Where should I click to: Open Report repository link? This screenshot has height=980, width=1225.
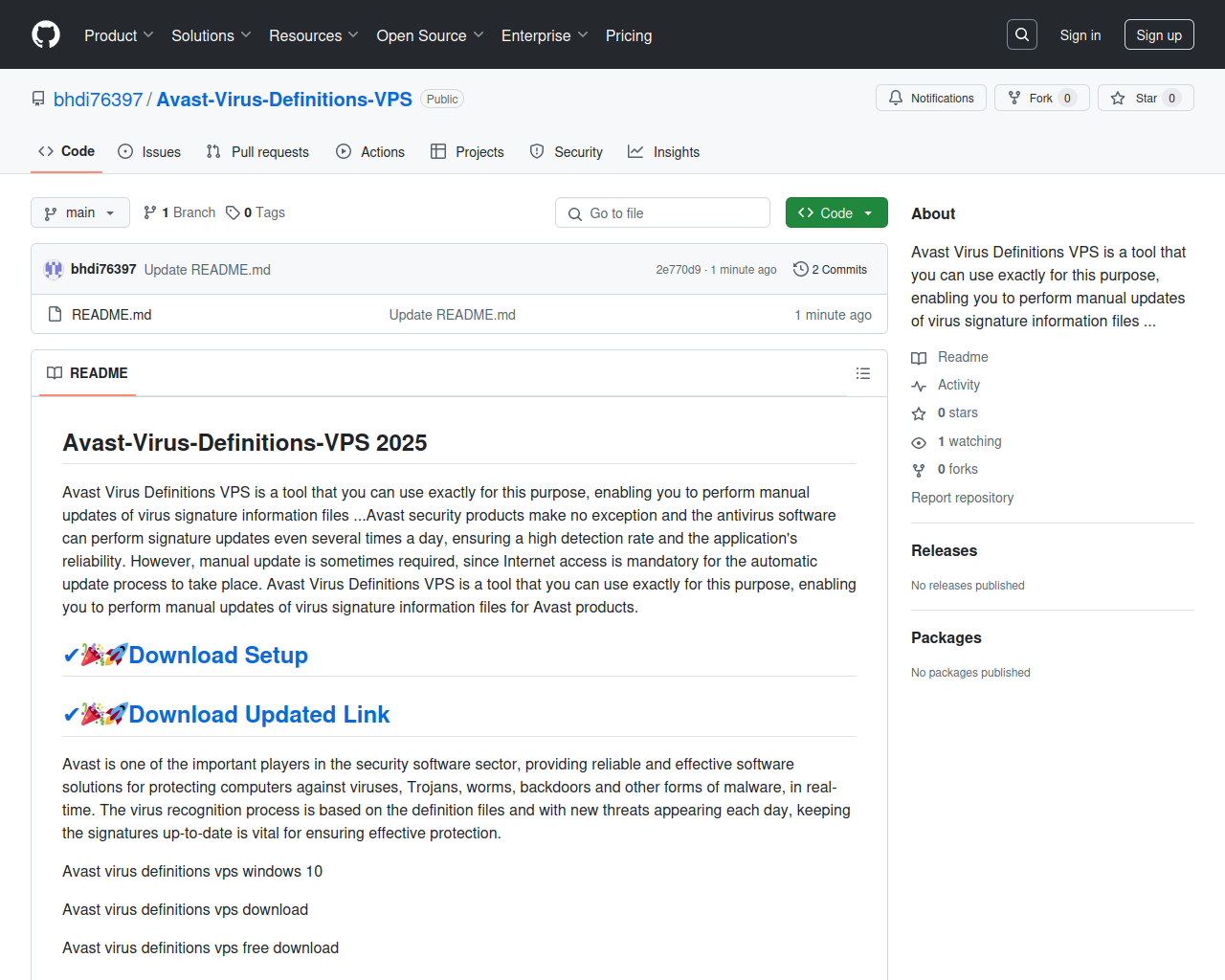click(x=962, y=498)
